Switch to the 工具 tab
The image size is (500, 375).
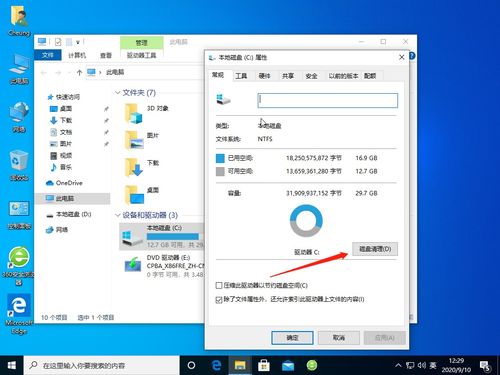tap(241, 76)
